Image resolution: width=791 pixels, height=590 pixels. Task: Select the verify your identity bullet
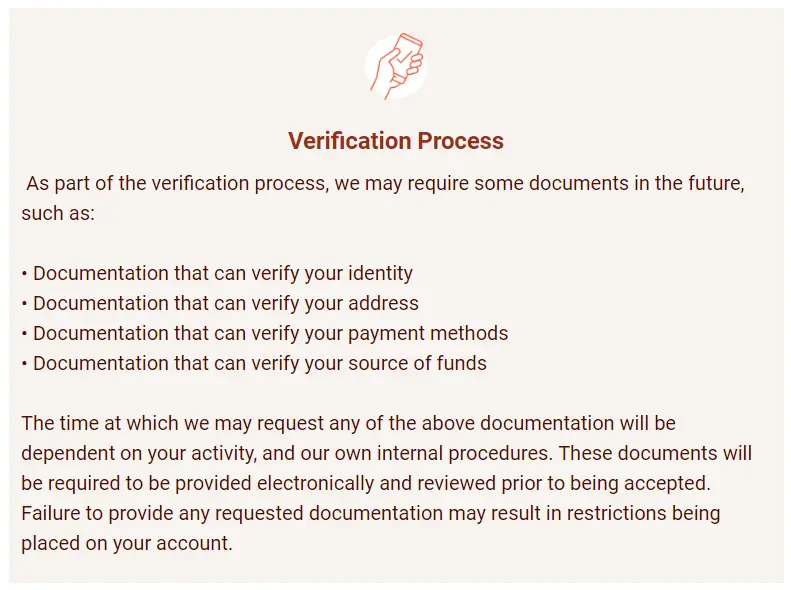point(217,273)
